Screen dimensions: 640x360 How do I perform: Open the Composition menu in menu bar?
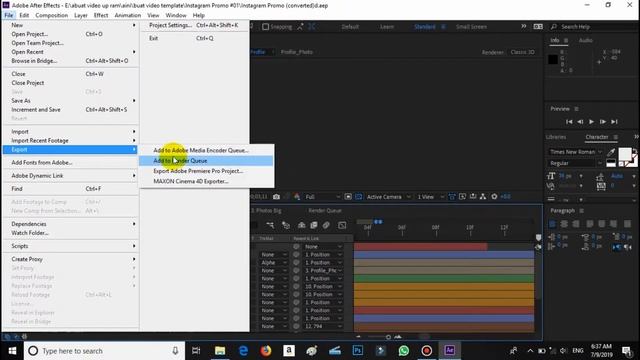[x=51, y=15]
